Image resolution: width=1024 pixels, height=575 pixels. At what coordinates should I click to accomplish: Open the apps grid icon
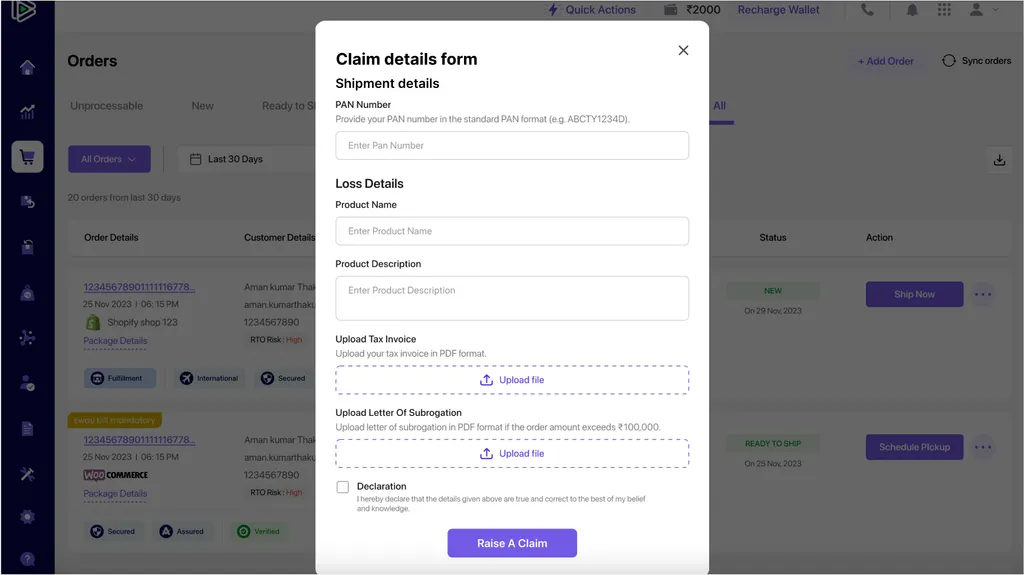click(x=944, y=10)
